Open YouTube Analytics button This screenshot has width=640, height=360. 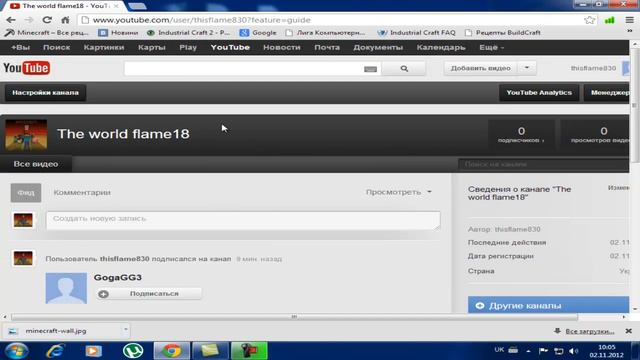click(x=539, y=93)
